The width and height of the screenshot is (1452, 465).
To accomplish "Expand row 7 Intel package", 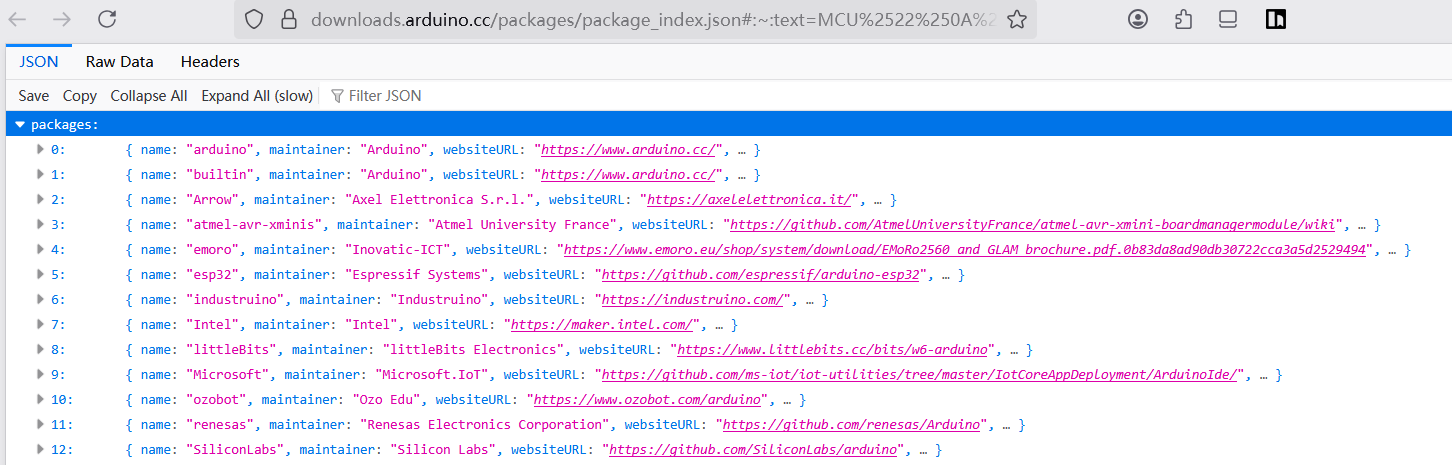I will click(x=41, y=324).
